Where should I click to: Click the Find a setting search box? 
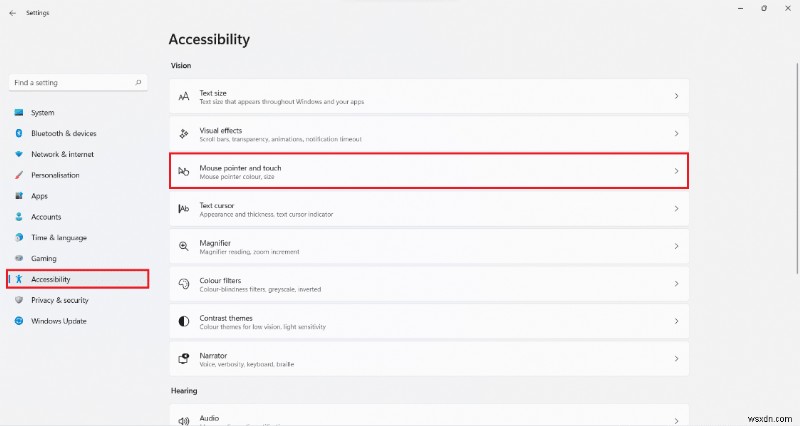pyautogui.click(x=78, y=81)
